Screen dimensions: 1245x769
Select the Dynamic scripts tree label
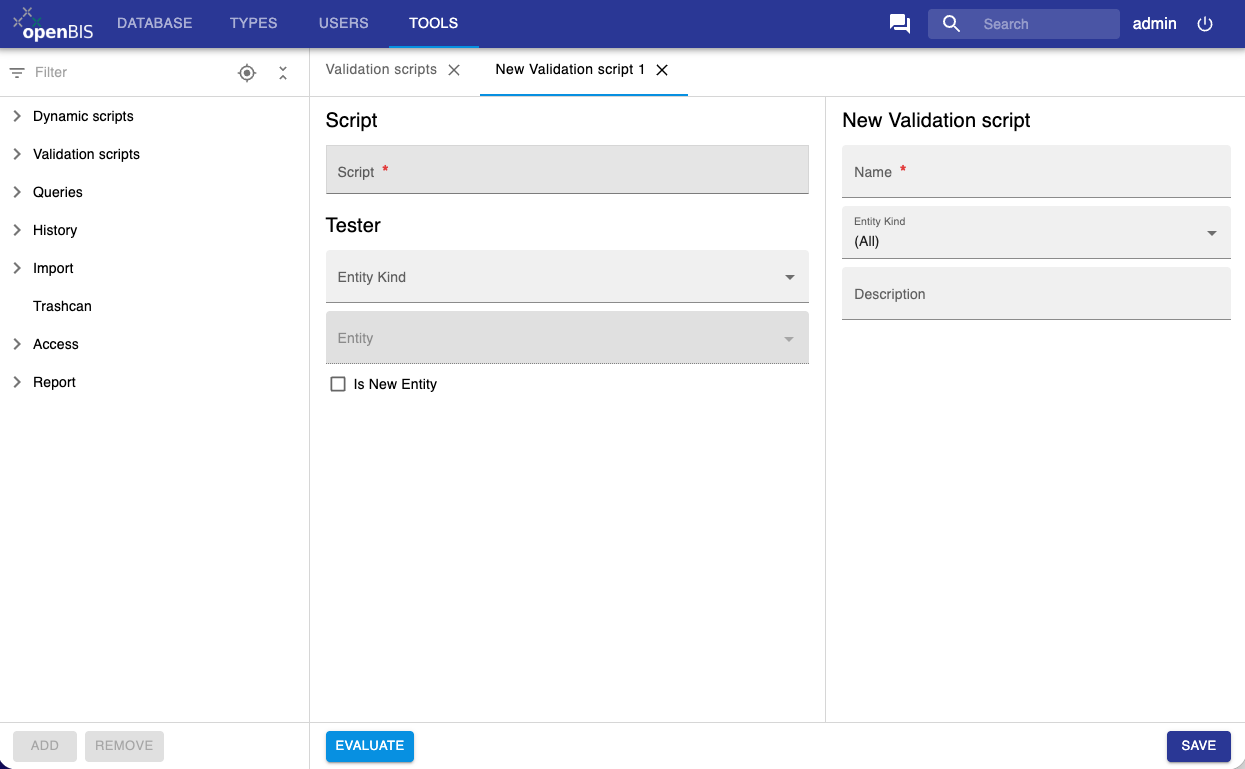[83, 116]
